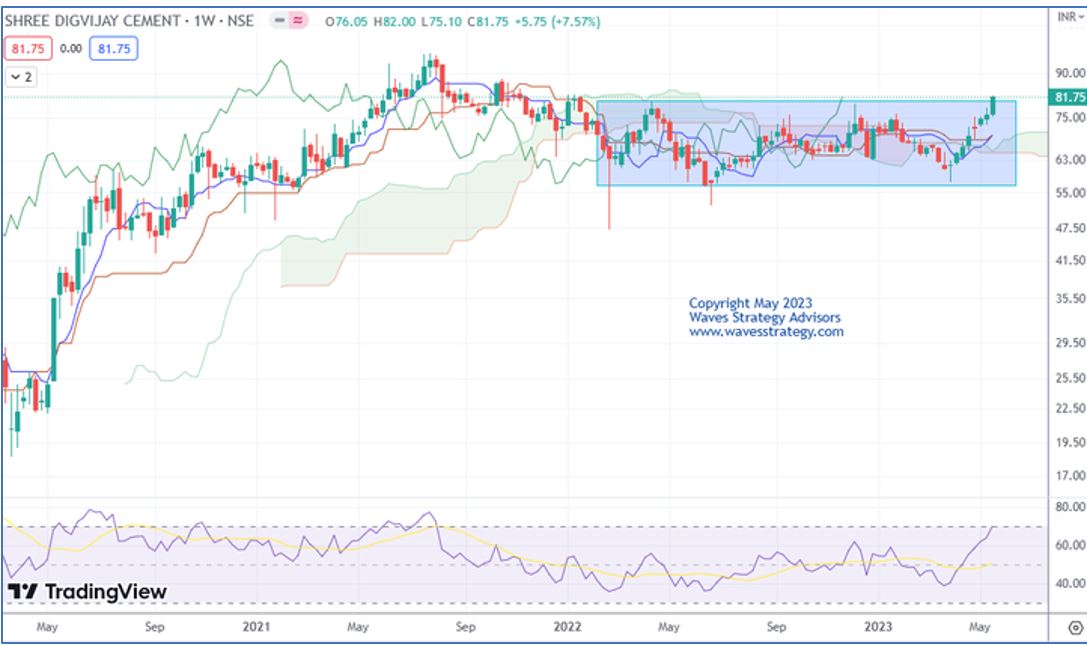The image size is (1087, 645).
Task: Click the minus icon beside the NSE label
Action: 279,21
